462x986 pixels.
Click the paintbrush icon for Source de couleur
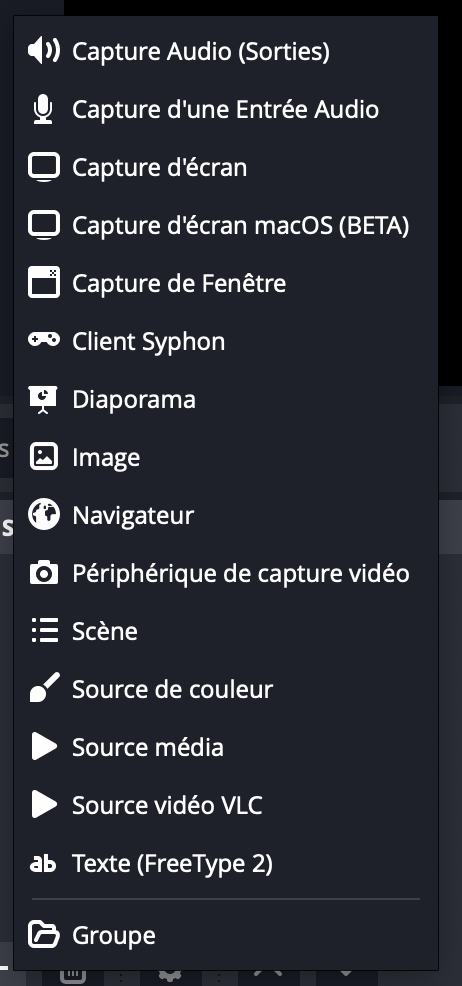45,688
